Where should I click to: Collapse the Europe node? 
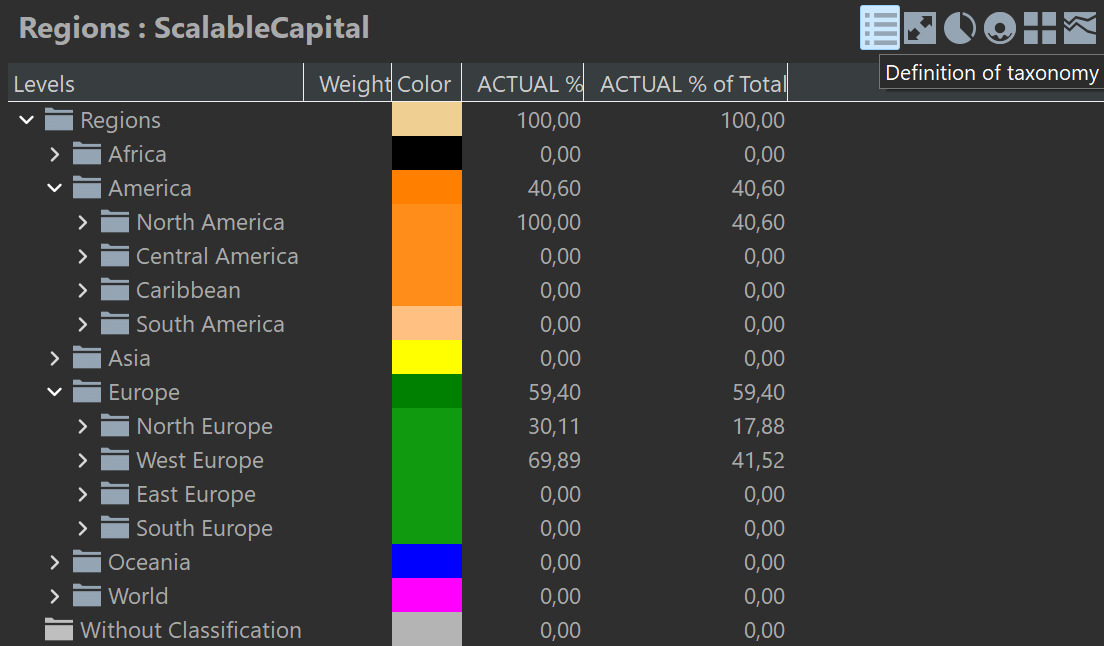pos(54,392)
